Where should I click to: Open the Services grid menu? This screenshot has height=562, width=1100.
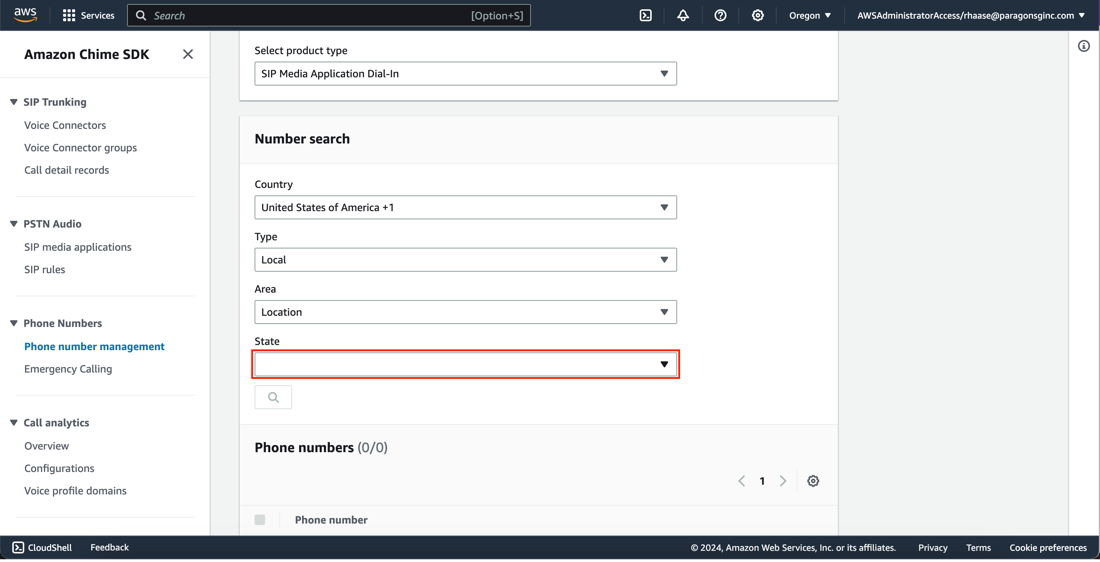(x=88, y=15)
